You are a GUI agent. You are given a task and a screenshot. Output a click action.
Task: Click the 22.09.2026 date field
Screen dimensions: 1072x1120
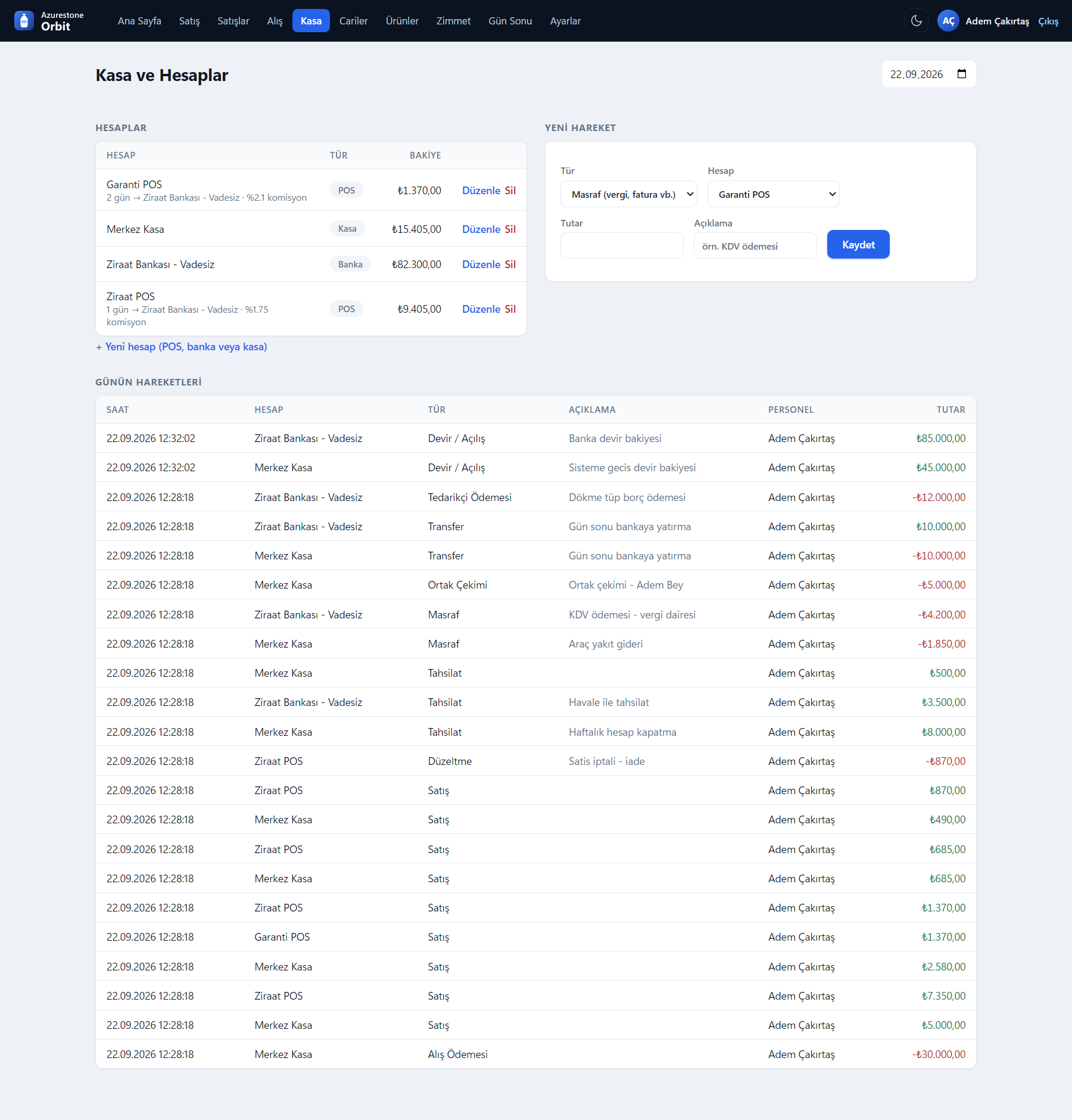pos(928,74)
